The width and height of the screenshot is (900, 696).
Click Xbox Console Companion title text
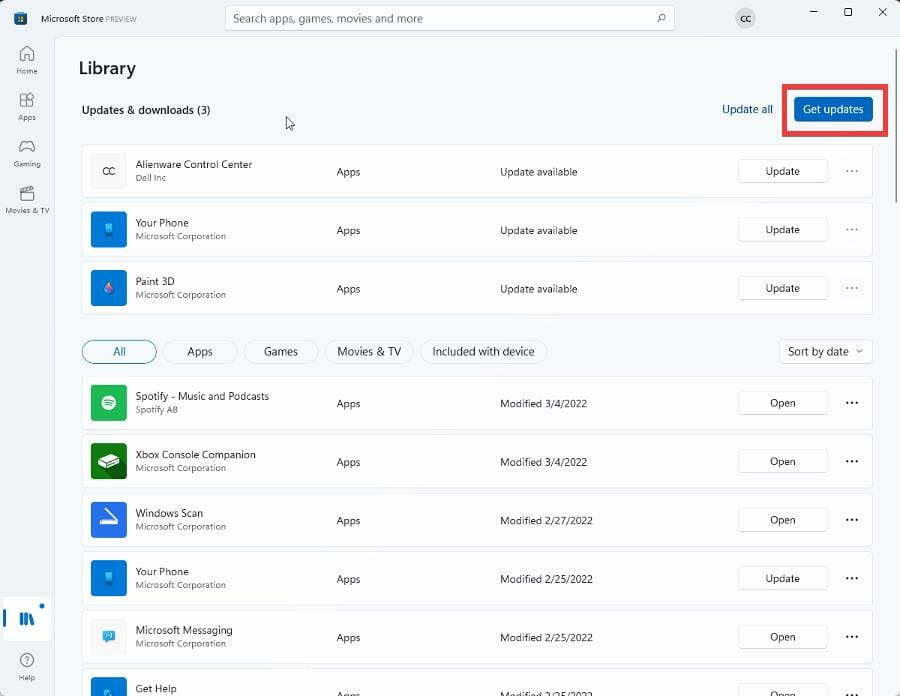click(x=195, y=454)
